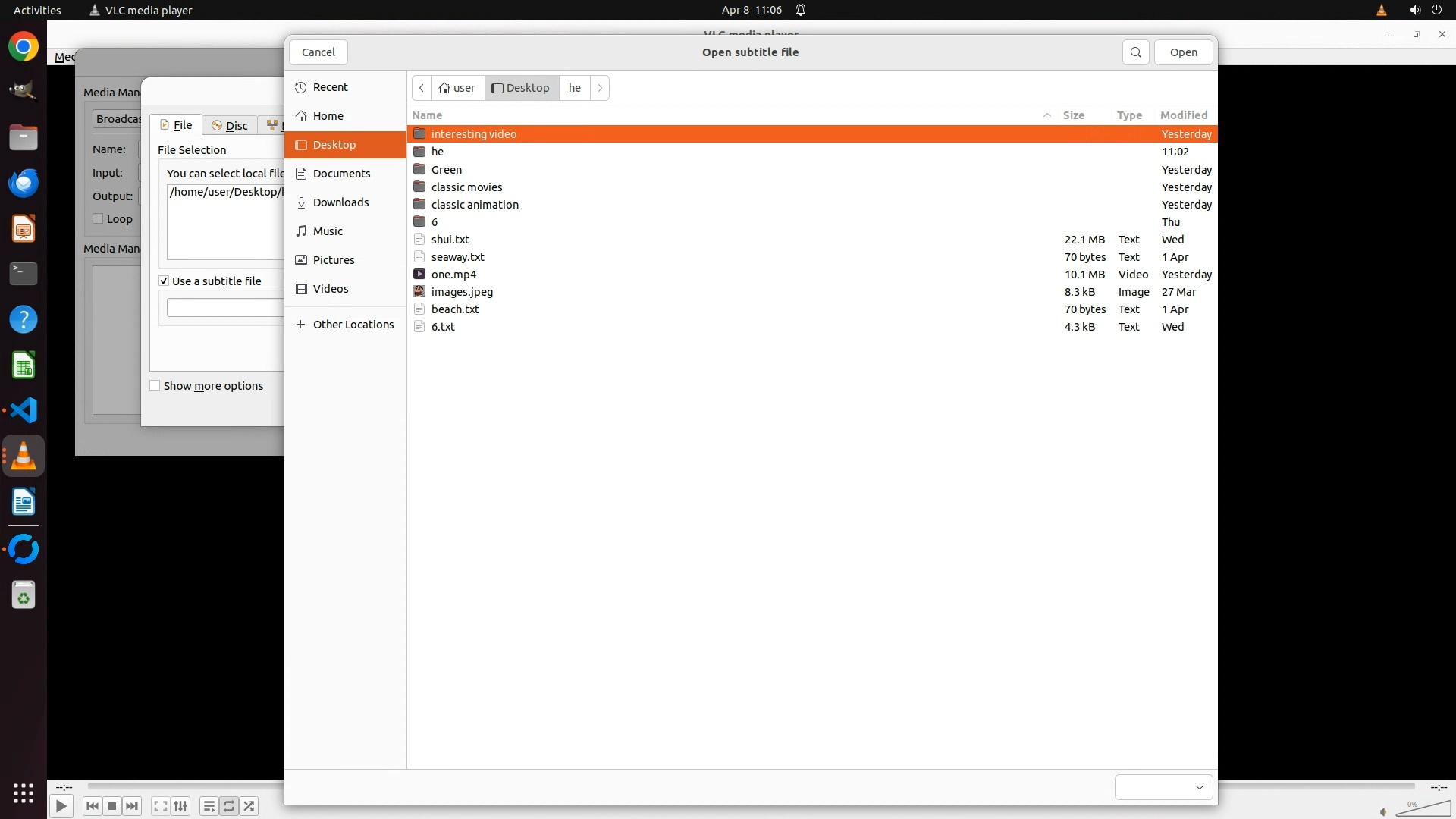Viewport: 1456px width, 819px height.
Task: Open extended settings equalizer icon
Action: (180, 806)
